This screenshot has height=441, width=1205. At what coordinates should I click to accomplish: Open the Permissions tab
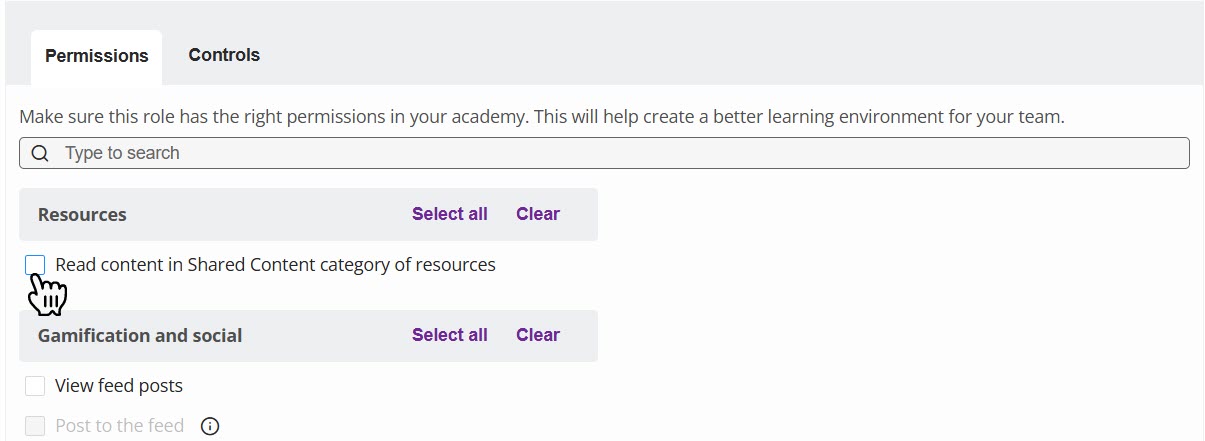click(97, 56)
